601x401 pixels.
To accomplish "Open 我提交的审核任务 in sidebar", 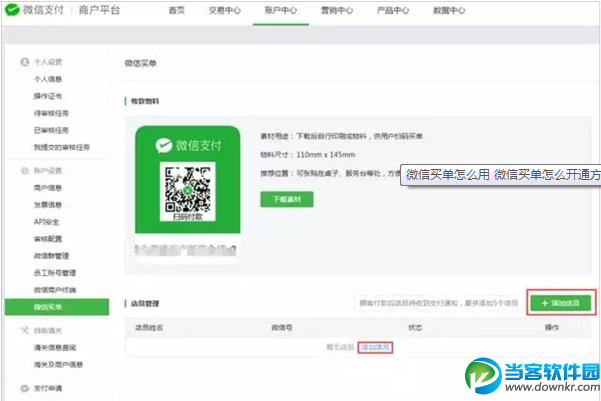I will pyautogui.click(x=62, y=147).
